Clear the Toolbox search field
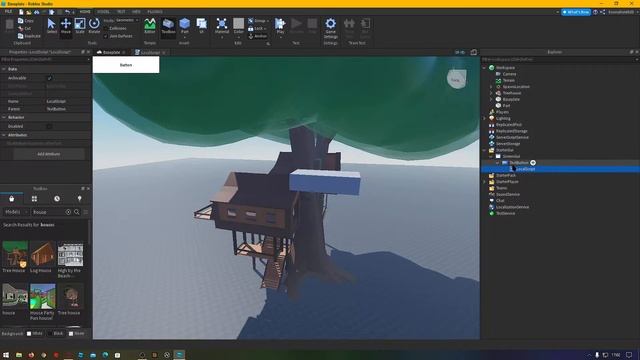 68,212
